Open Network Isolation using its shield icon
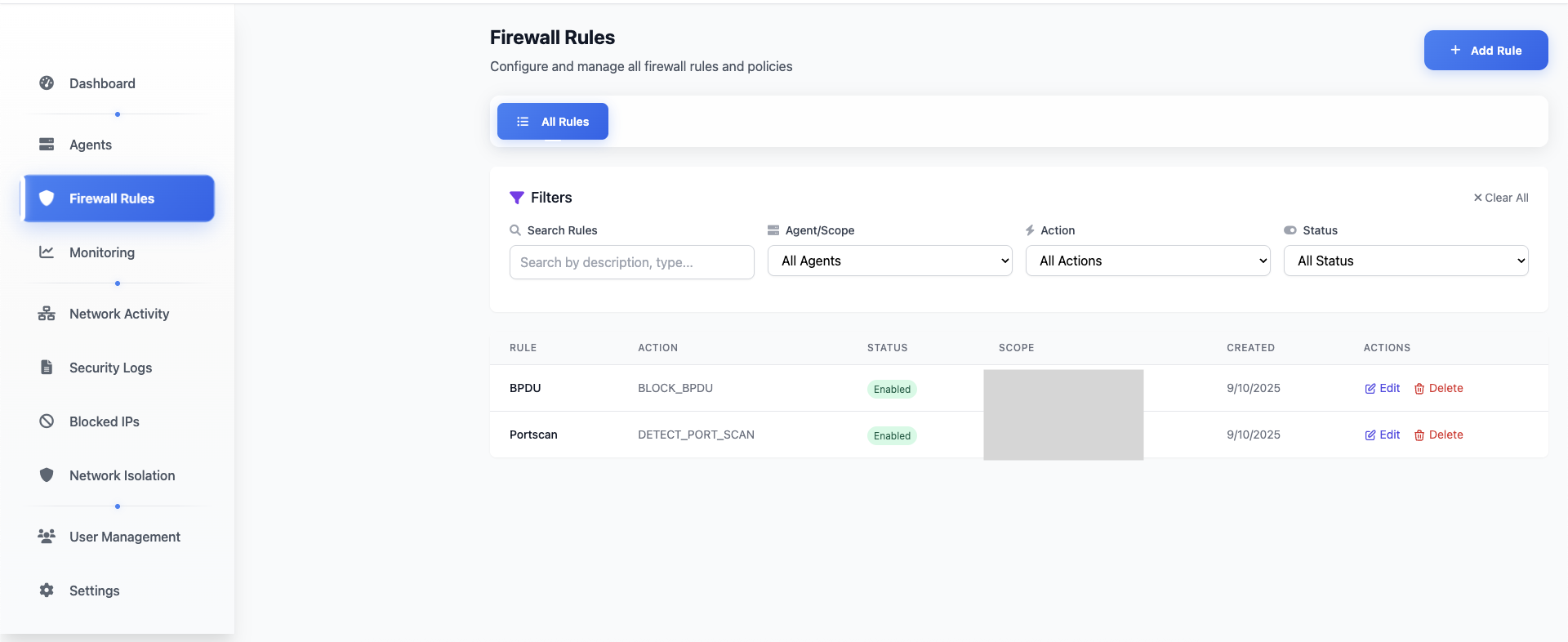 pyautogui.click(x=47, y=475)
